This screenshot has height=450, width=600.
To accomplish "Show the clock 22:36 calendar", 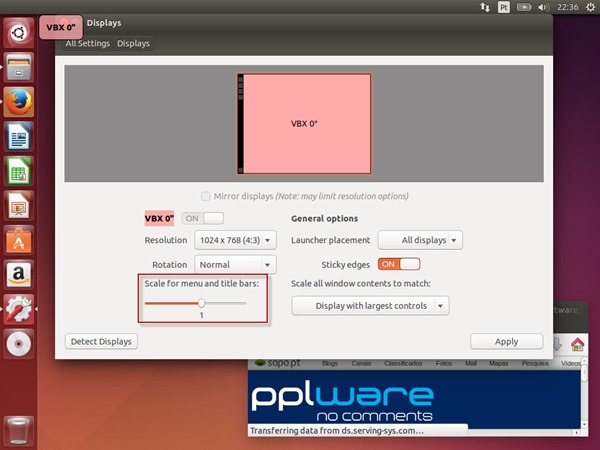I will coord(567,7).
